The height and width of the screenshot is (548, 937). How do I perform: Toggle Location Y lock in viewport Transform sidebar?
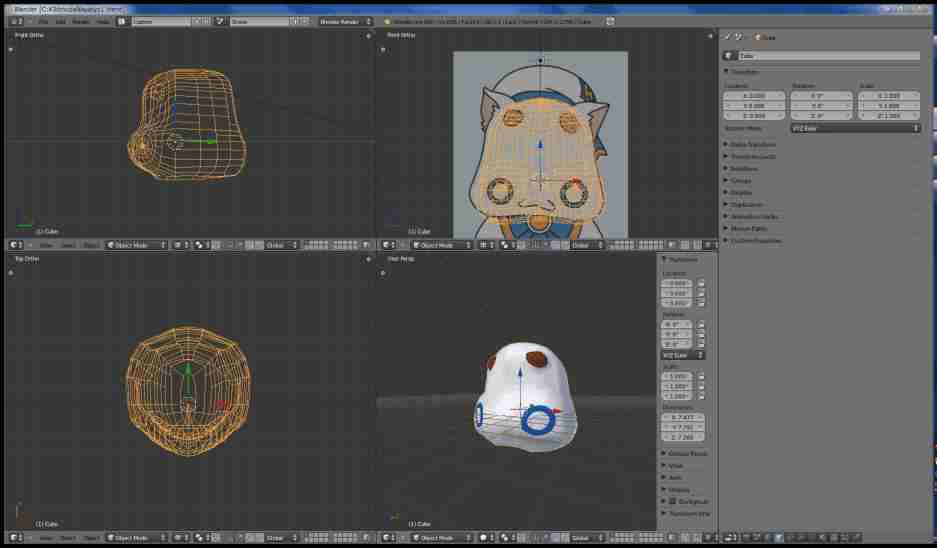tap(701, 293)
